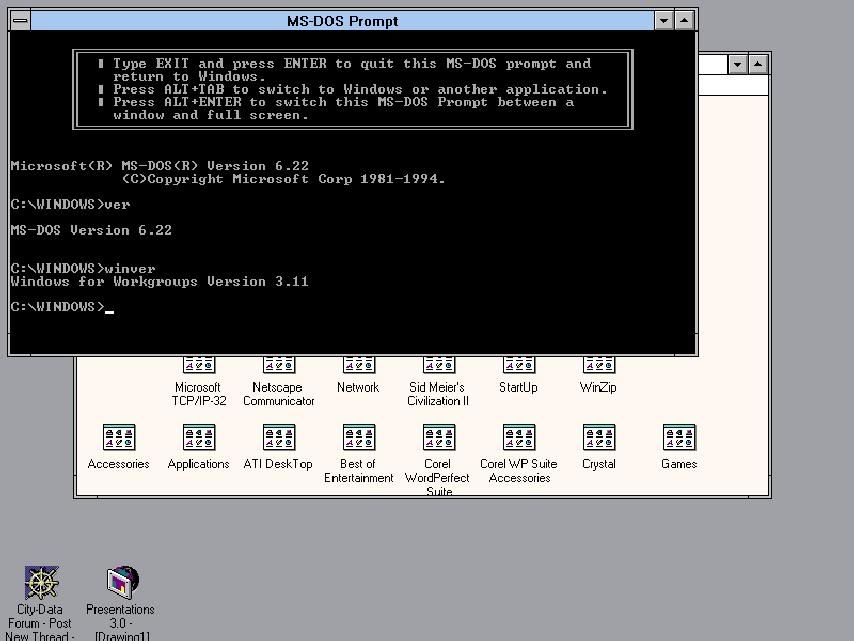Open the MS-DOS Prompt control menu box

click(x=20, y=21)
